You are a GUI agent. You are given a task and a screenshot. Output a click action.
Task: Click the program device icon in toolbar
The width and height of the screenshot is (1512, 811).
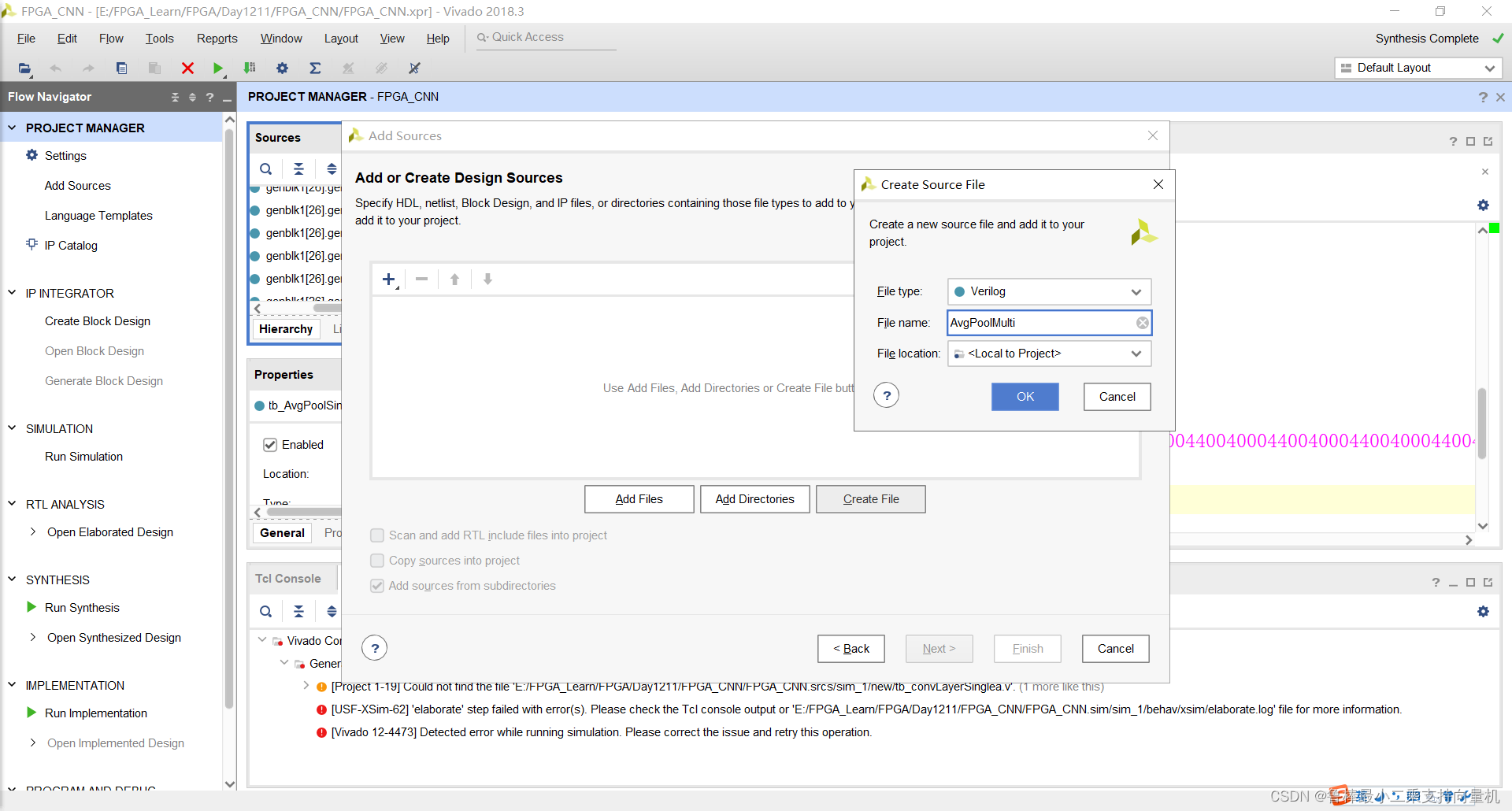pos(250,69)
